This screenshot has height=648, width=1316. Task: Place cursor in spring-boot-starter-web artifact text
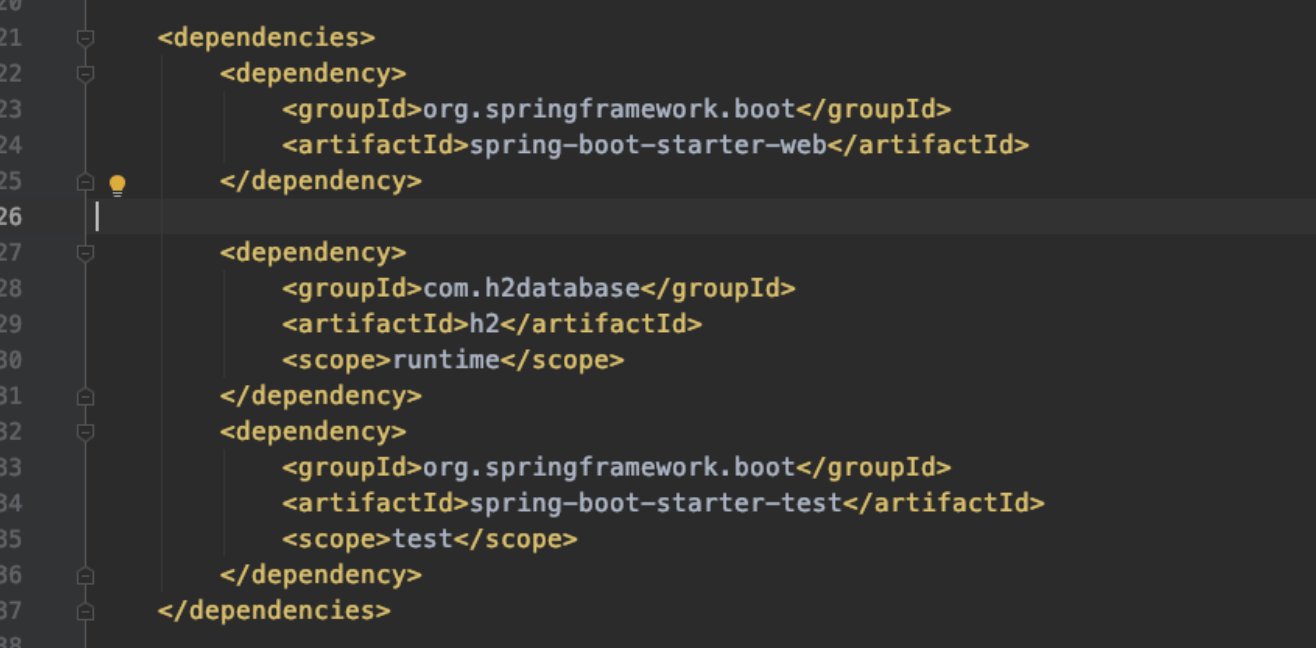pyautogui.click(x=647, y=145)
